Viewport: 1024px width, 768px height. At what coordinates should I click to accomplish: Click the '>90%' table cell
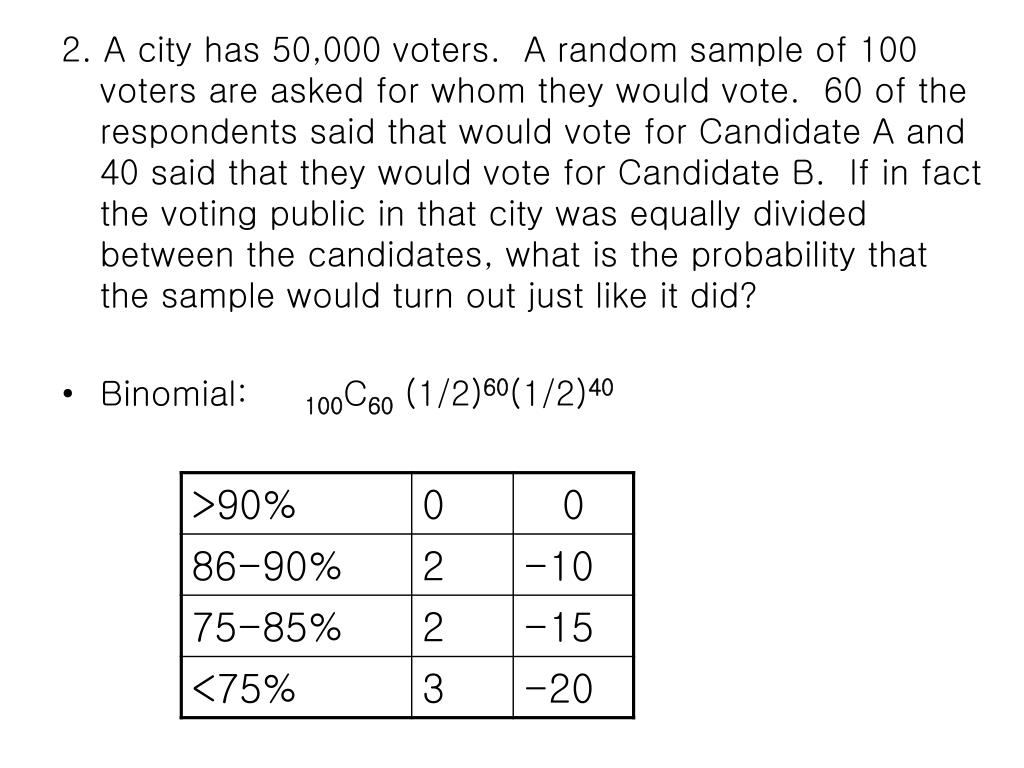[x=296, y=504]
